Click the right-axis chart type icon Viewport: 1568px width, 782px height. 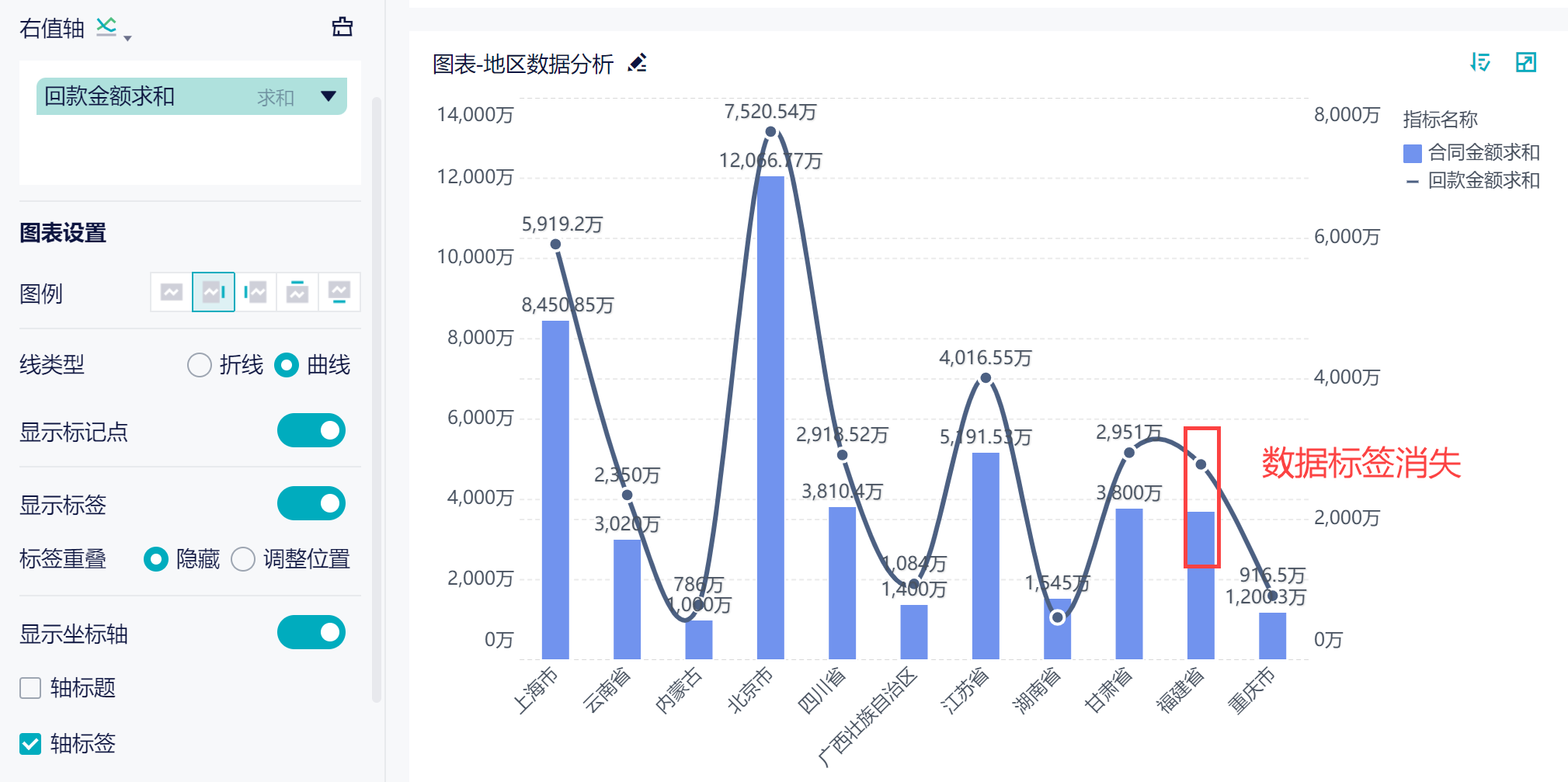[x=106, y=26]
